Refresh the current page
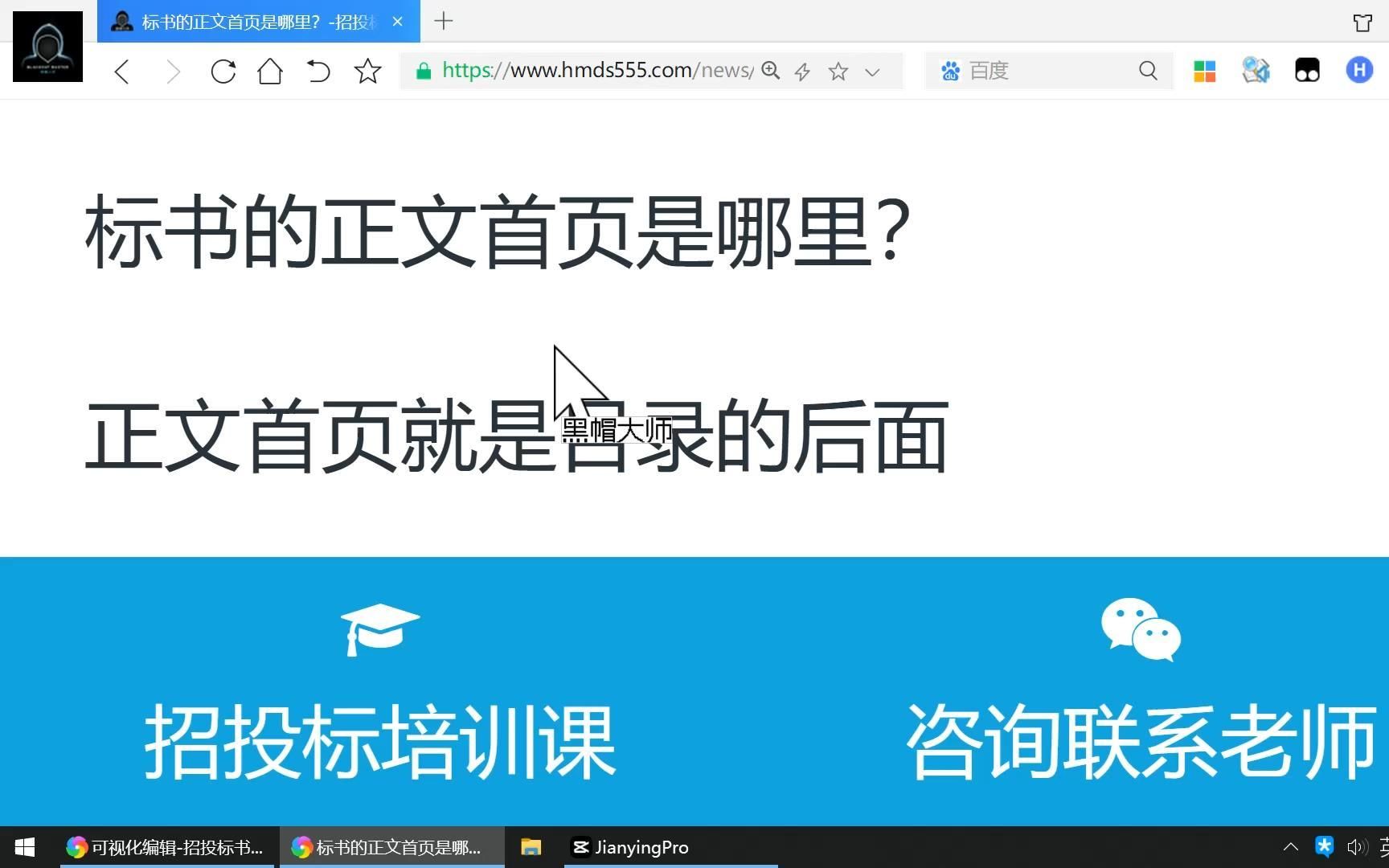This screenshot has height=868, width=1389. pyautogui.click(x=223, y=71)
